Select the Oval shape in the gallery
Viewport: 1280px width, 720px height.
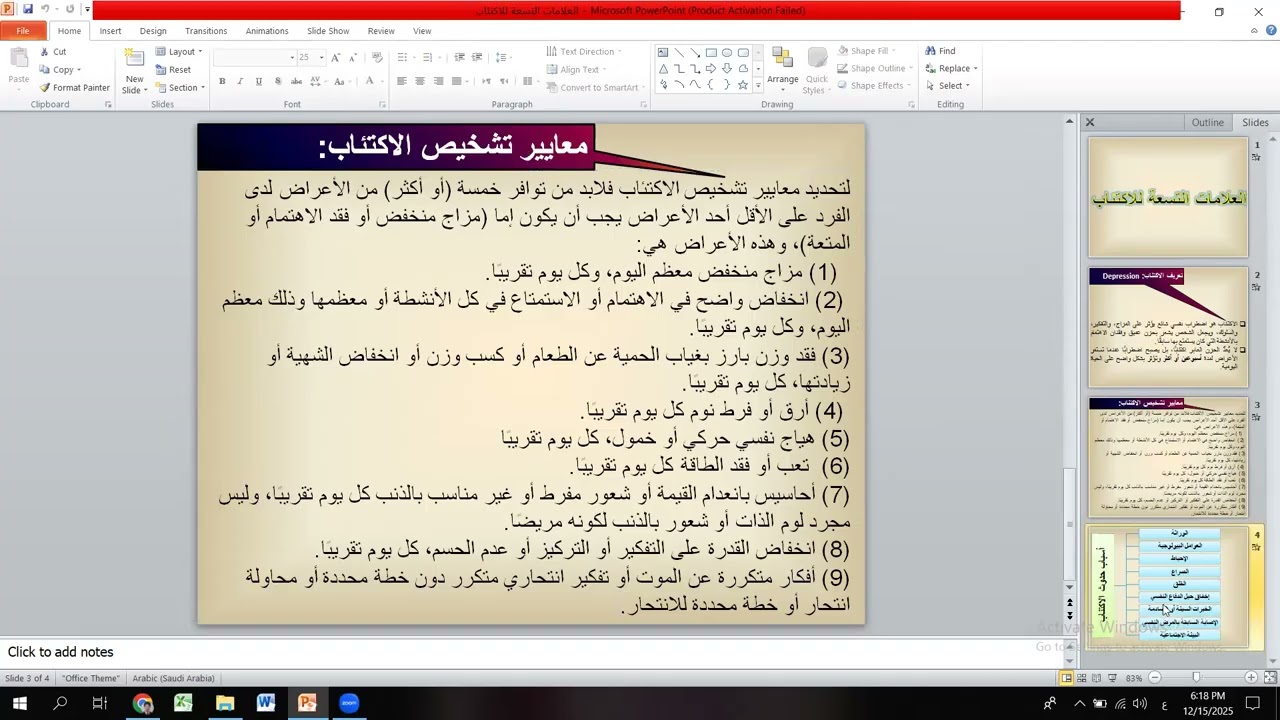[727, 53]
